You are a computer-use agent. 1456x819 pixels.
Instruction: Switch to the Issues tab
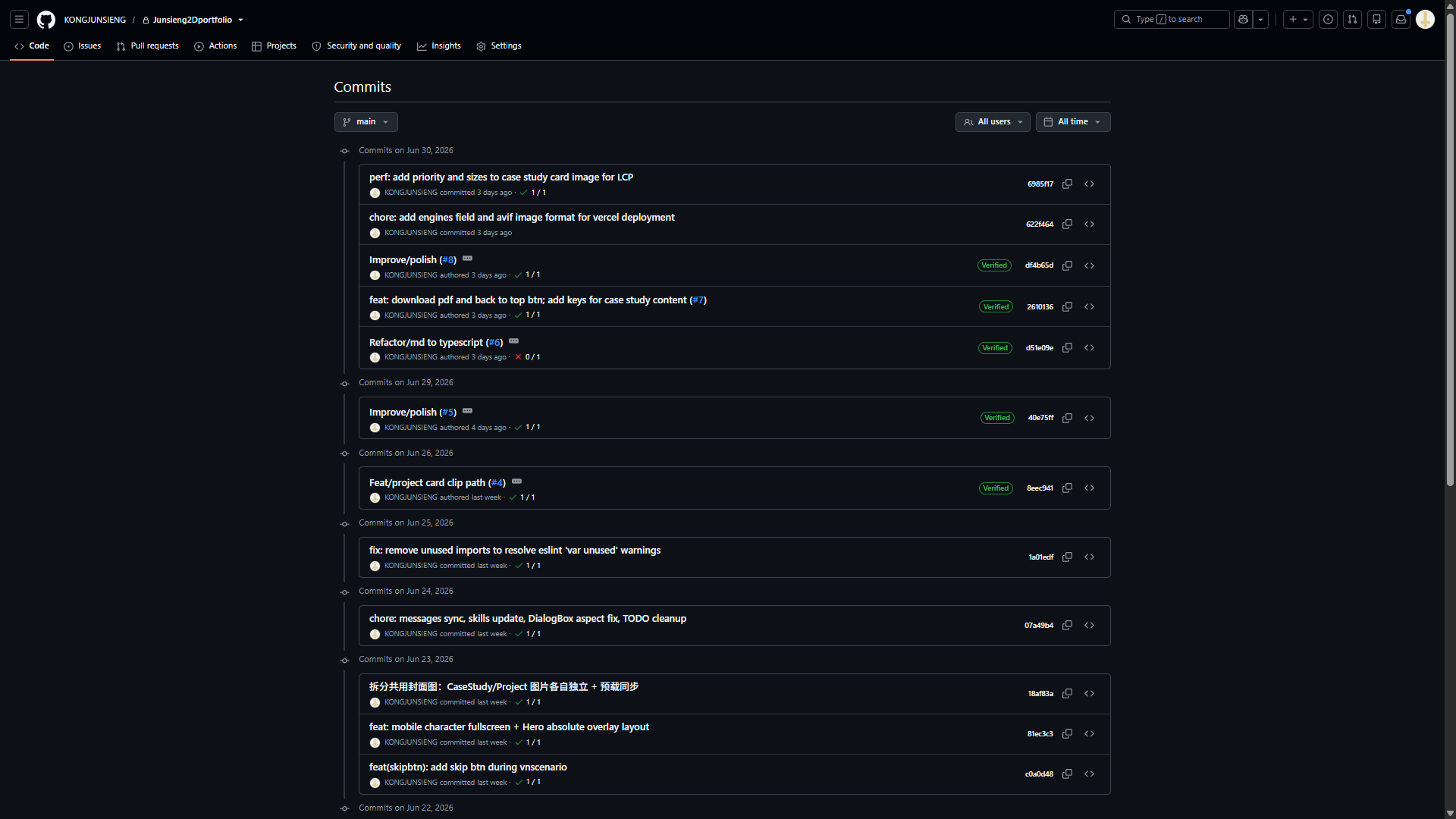(82, 46)
